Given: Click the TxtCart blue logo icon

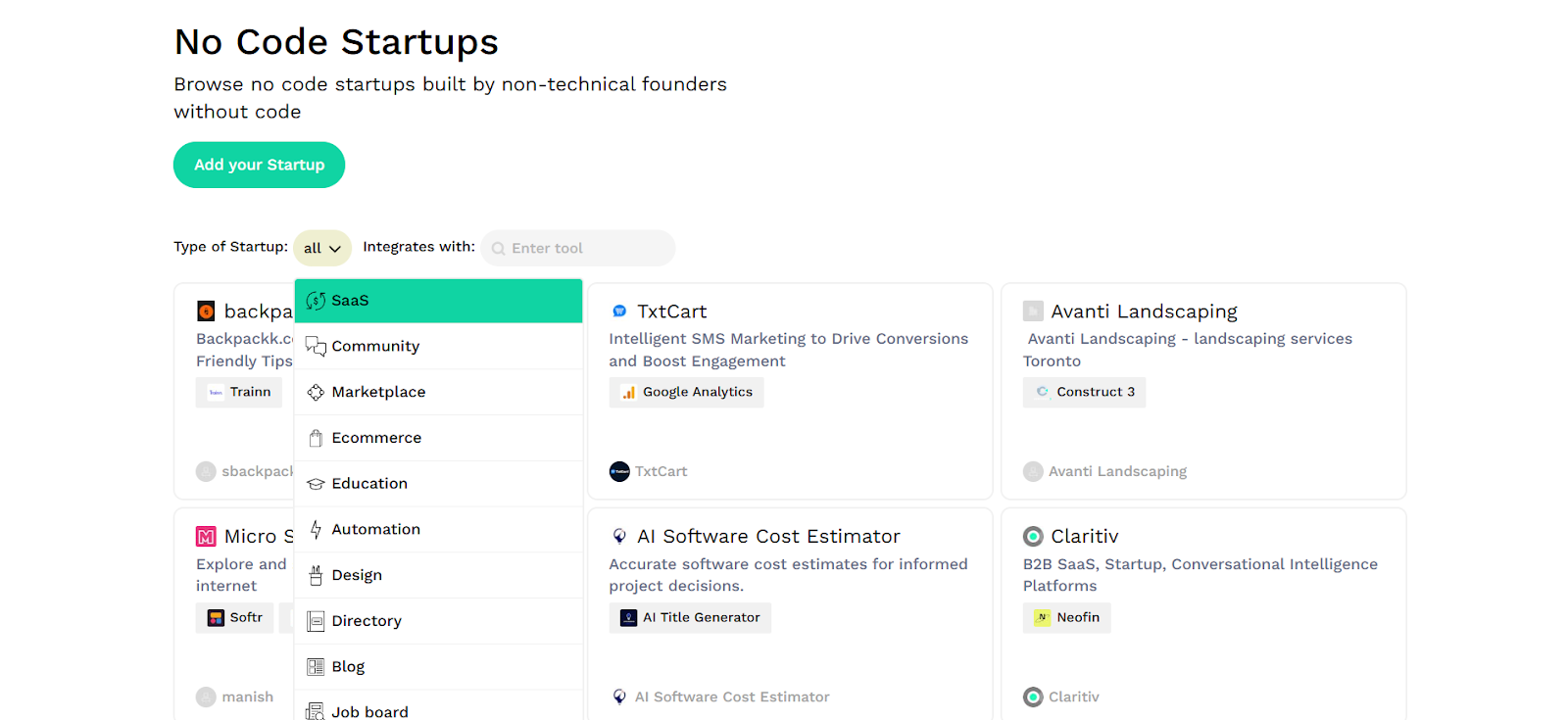Looking at the screenshot, I should click(619, 312).
